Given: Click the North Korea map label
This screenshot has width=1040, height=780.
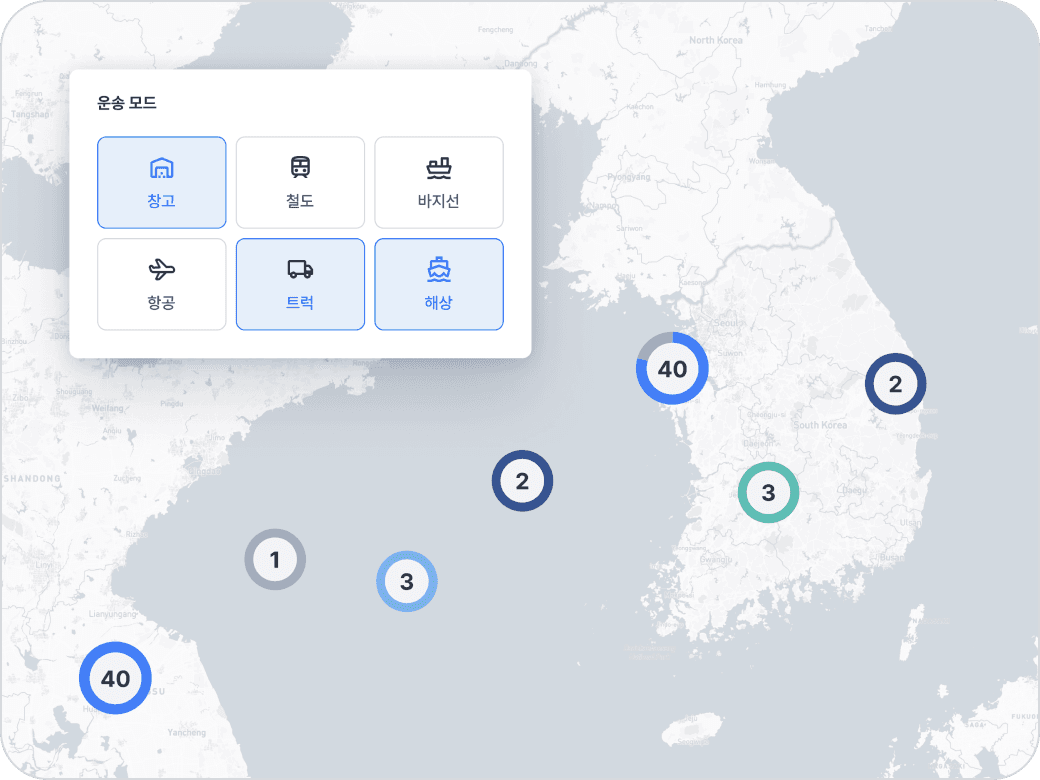Looking at the screenshot, I should 715,40.
